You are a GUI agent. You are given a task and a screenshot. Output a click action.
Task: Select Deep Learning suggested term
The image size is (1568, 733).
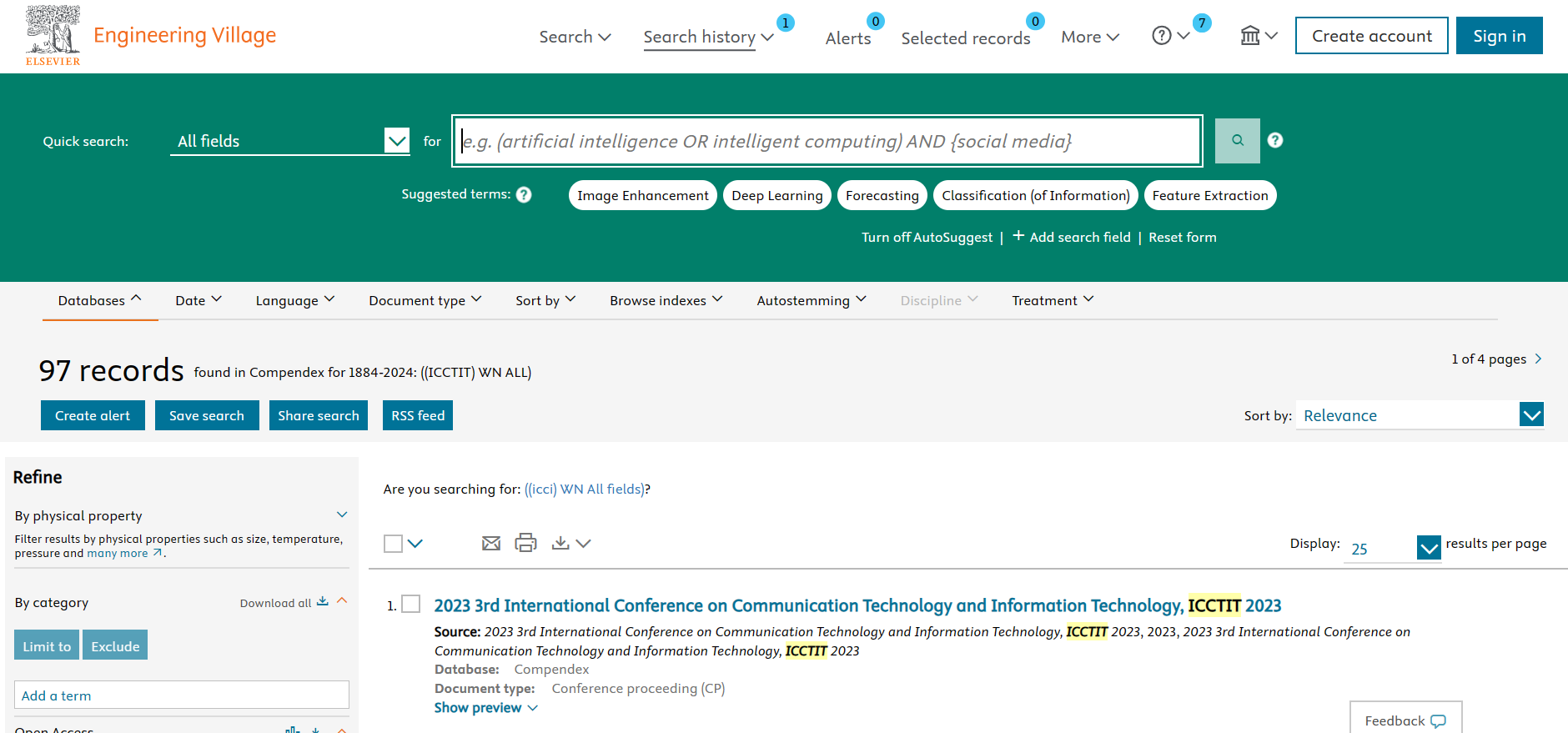pos(777,195)
